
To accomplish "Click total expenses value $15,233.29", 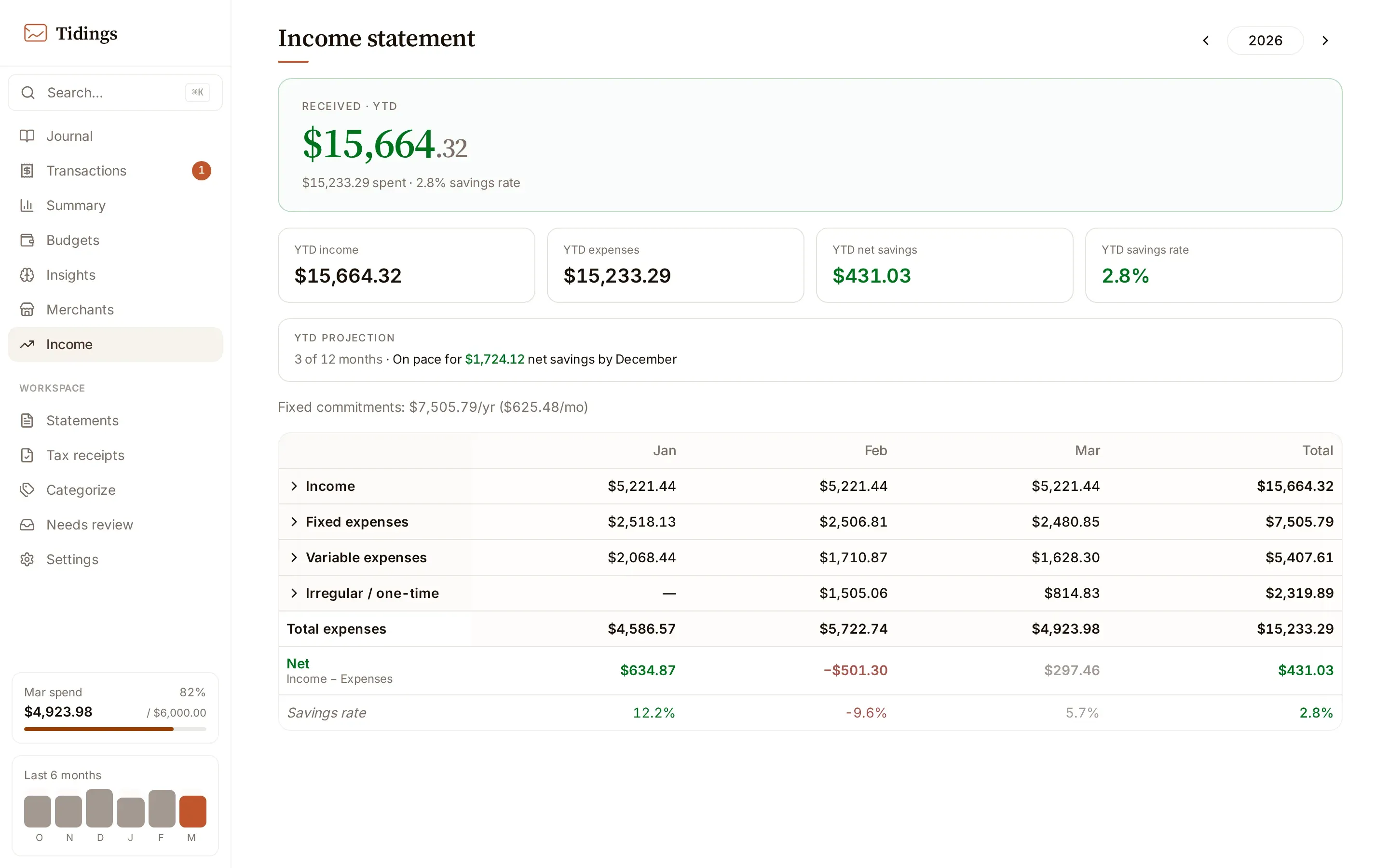I will (x=1295, y=629).
